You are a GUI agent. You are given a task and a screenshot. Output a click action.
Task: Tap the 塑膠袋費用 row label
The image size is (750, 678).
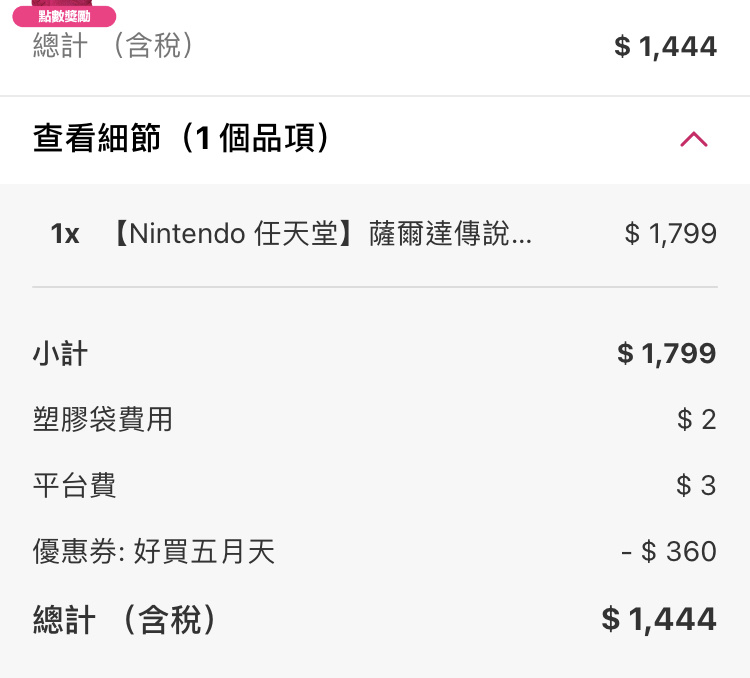tap(102, 419)
